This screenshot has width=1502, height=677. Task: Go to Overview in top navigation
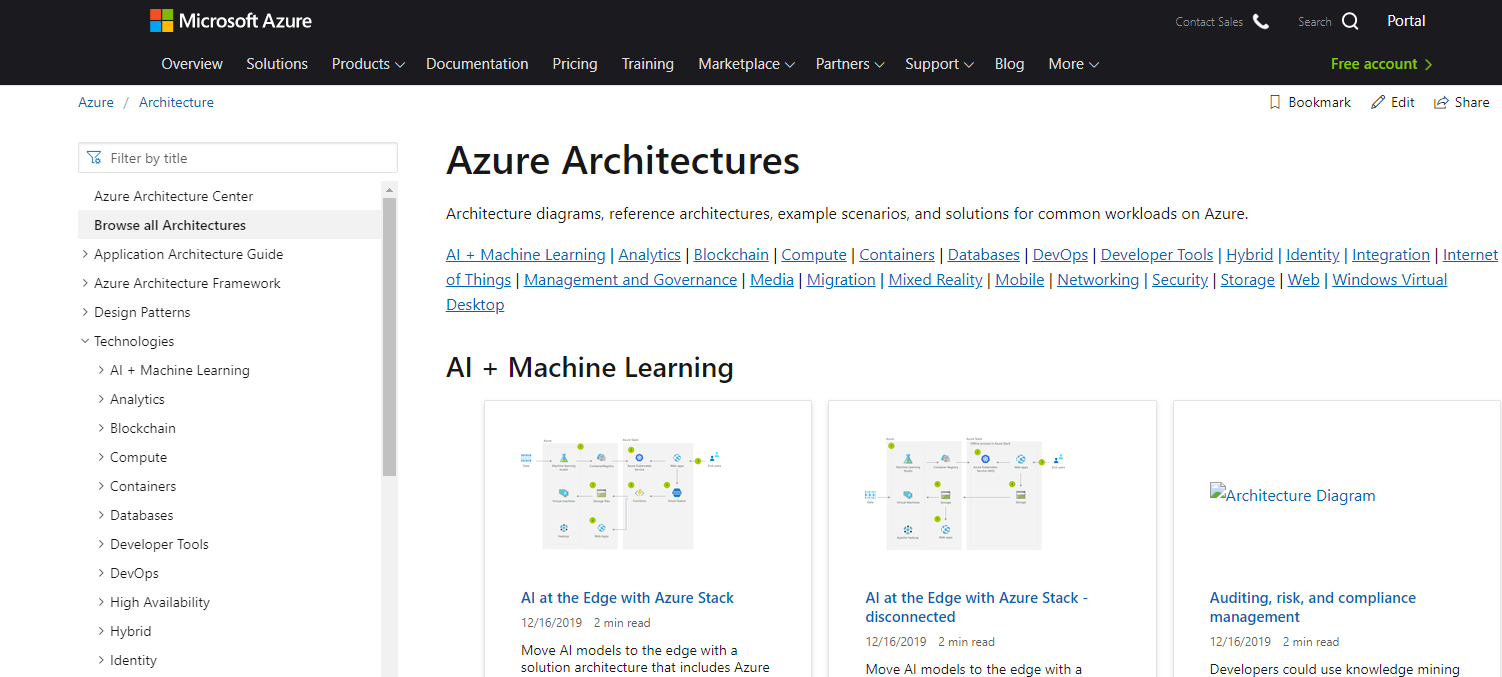click(x=192, y=64)
